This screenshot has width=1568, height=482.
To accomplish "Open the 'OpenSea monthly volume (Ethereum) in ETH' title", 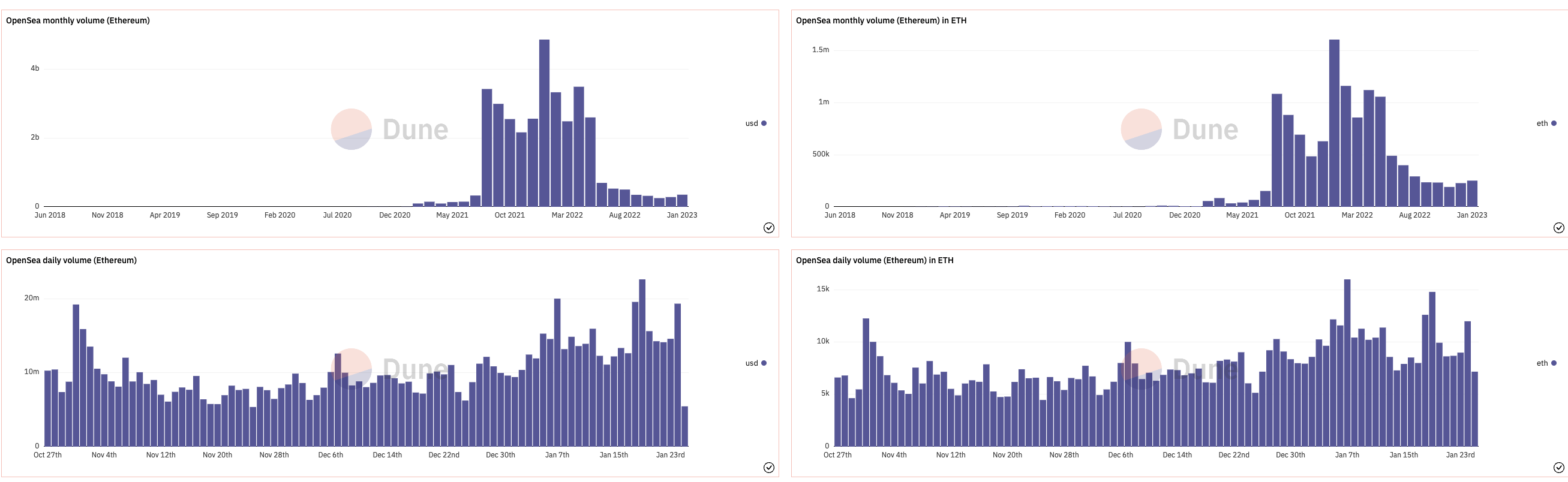I will 881,21.
